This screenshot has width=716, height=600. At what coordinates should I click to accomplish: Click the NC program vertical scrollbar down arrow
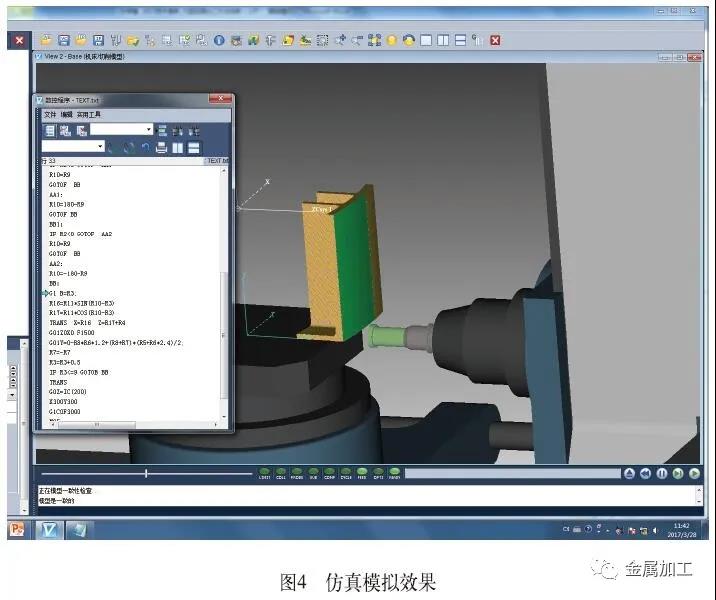224,416
